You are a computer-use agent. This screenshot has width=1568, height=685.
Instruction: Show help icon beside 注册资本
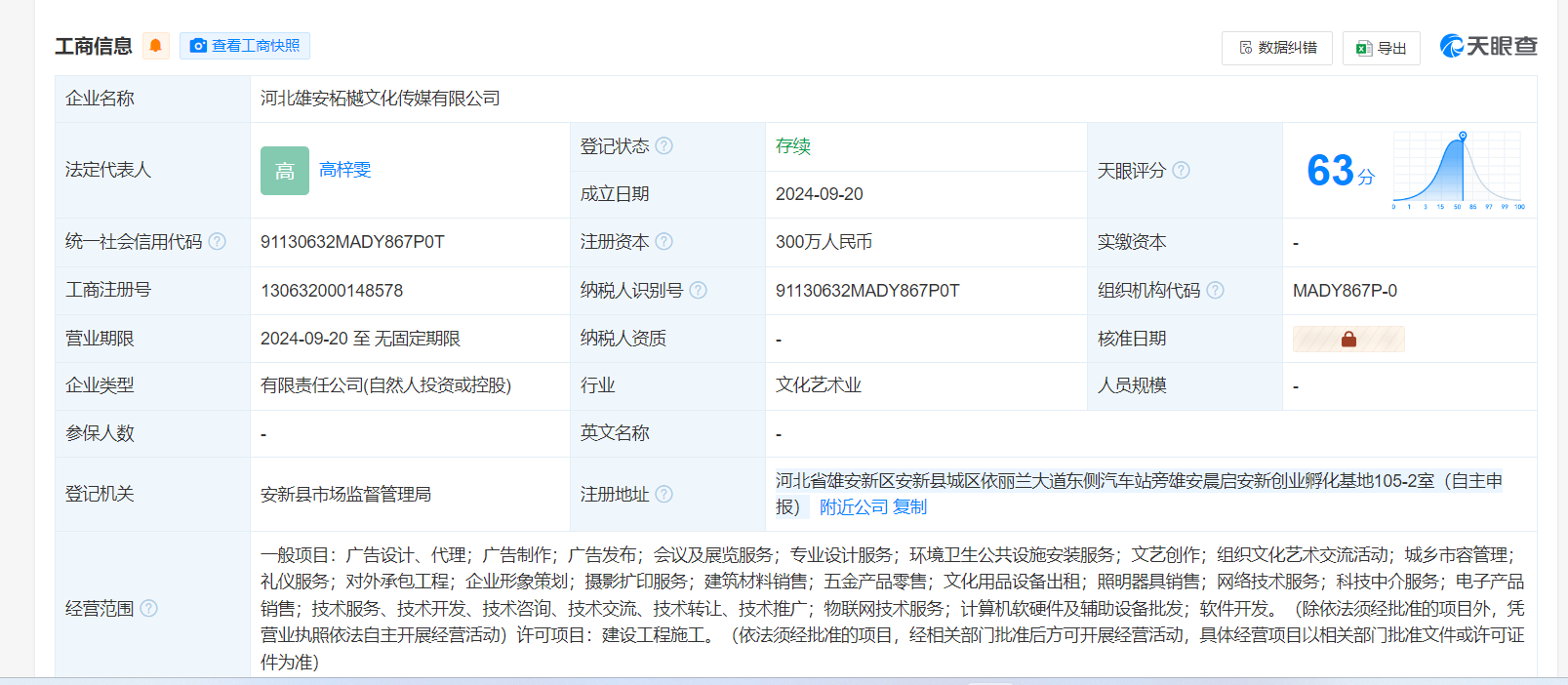point(663,241)
